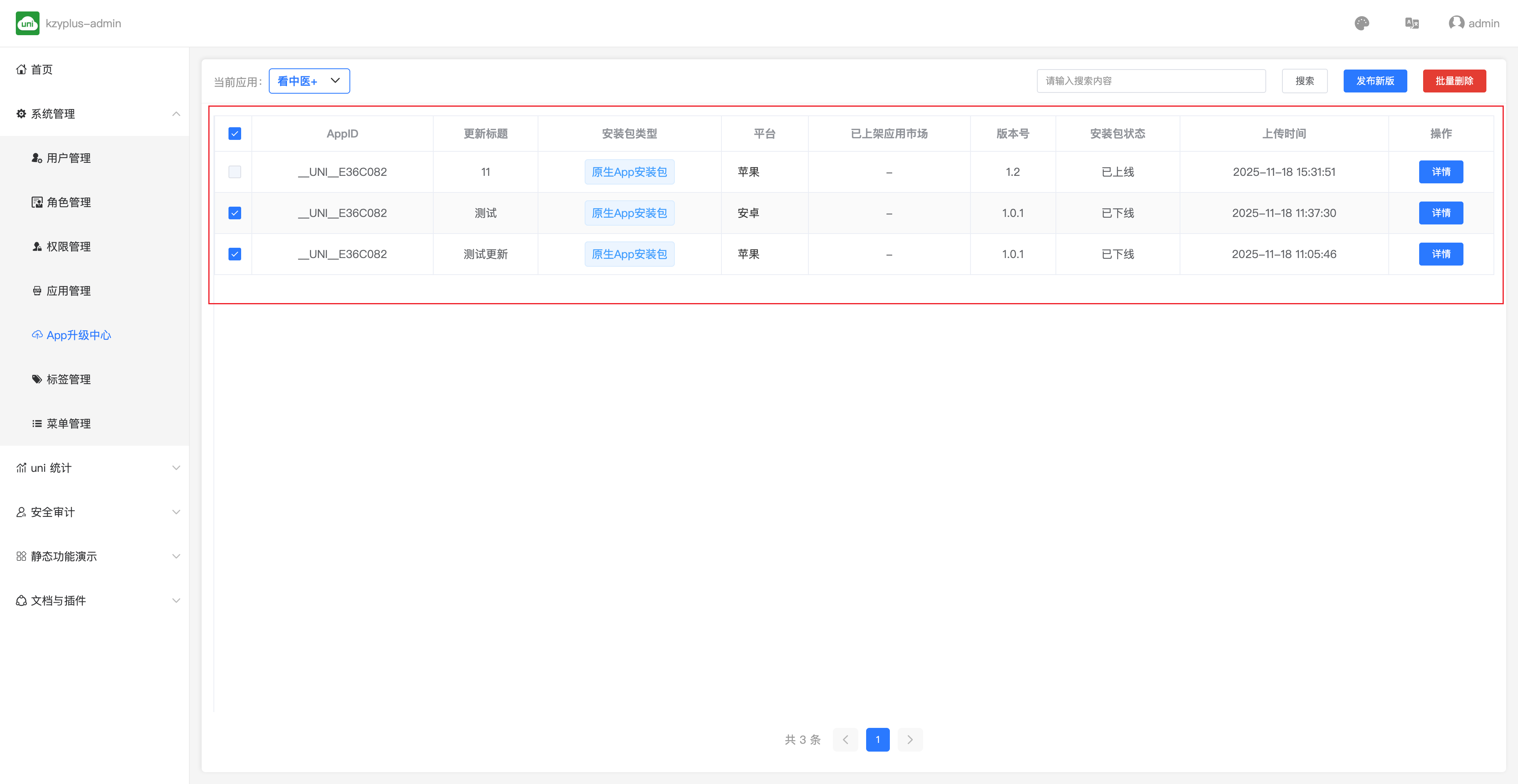Click the admin user avatar icon
This screenshot has height=784, width=1518.
(x=1456, y=23)
